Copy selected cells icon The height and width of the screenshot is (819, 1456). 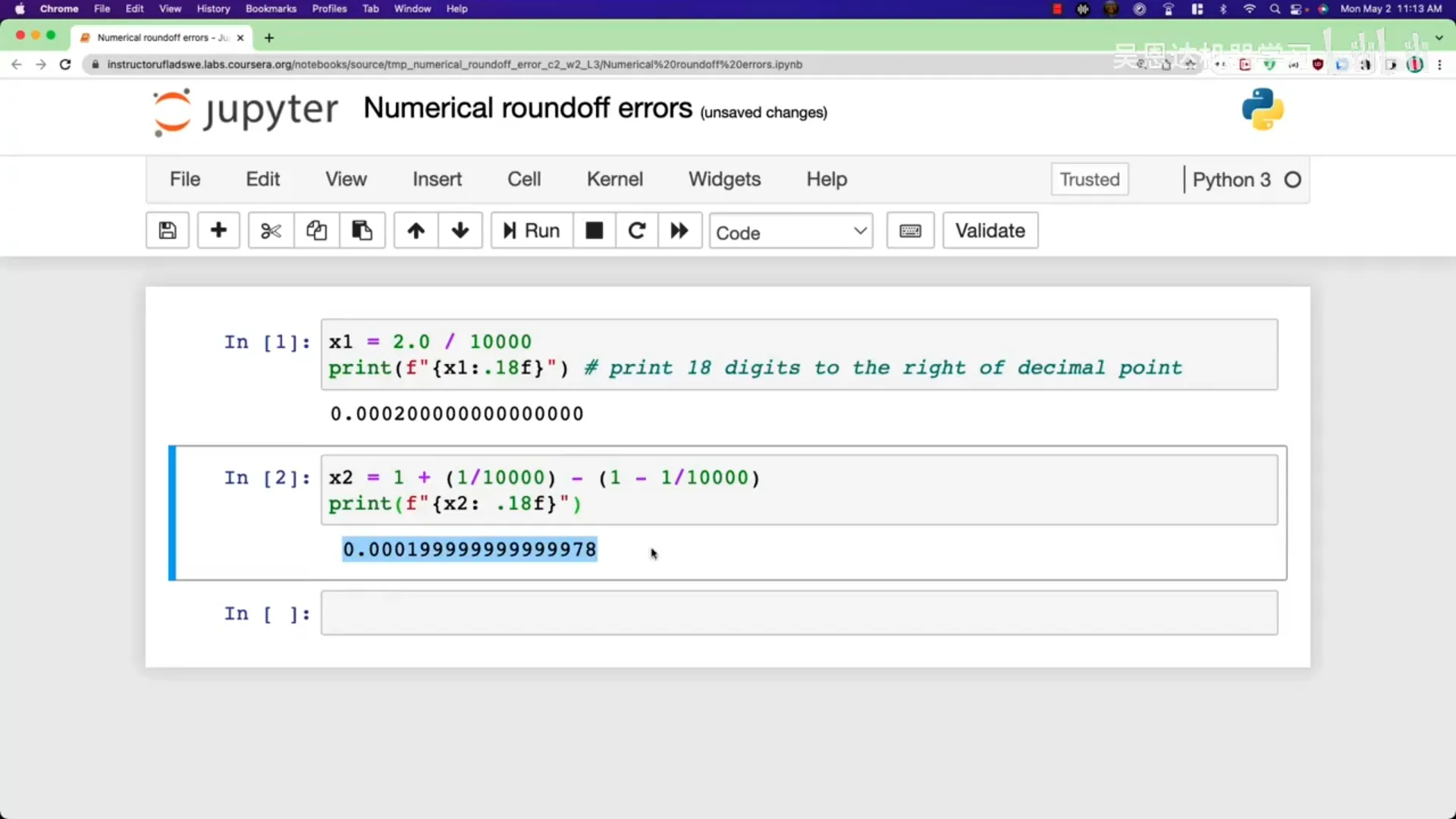pyautogui.click(x=316, y=231)
